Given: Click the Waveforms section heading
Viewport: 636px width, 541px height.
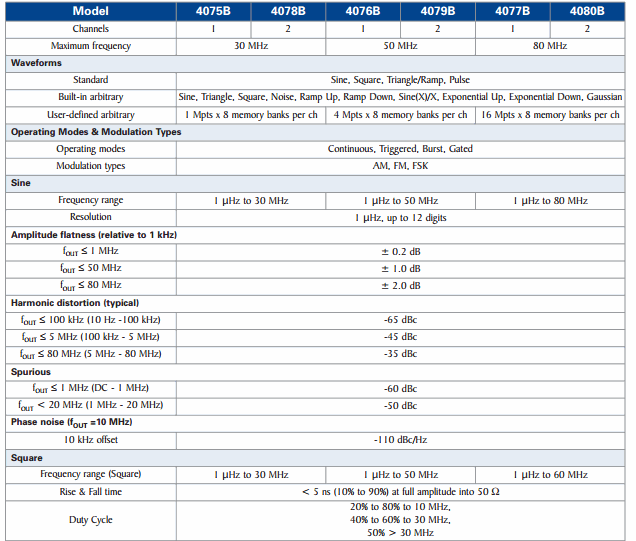Looking at the screenshot, I should coord(37,63).
